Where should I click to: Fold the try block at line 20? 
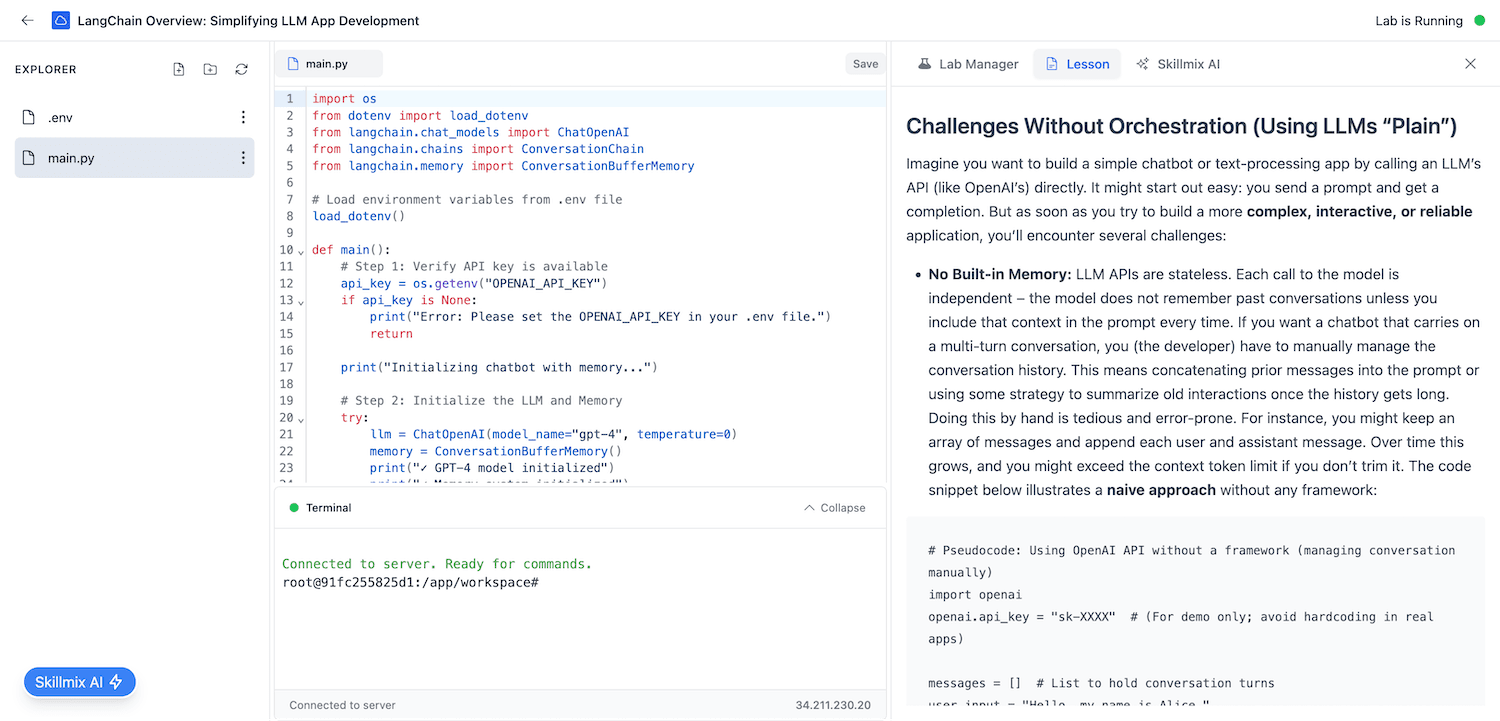pos(301,419)
